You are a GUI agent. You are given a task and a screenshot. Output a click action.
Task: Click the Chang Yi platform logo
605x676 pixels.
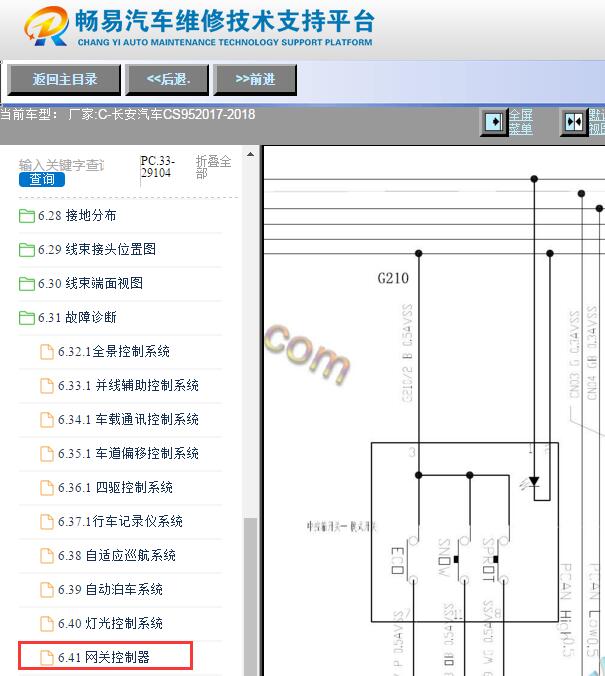[199, 26]
